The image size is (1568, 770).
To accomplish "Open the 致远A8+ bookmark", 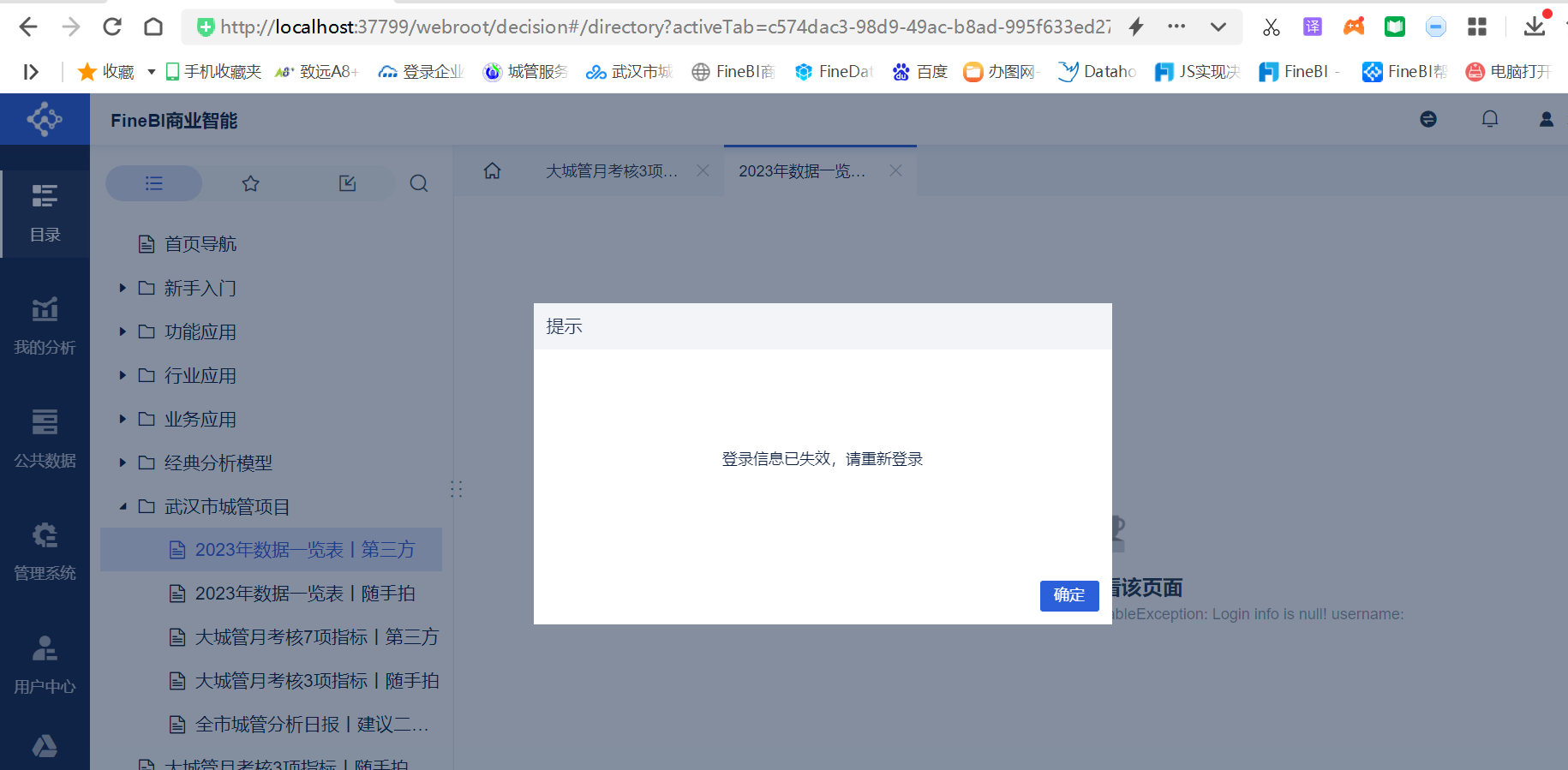I will [x=317, y=72].
